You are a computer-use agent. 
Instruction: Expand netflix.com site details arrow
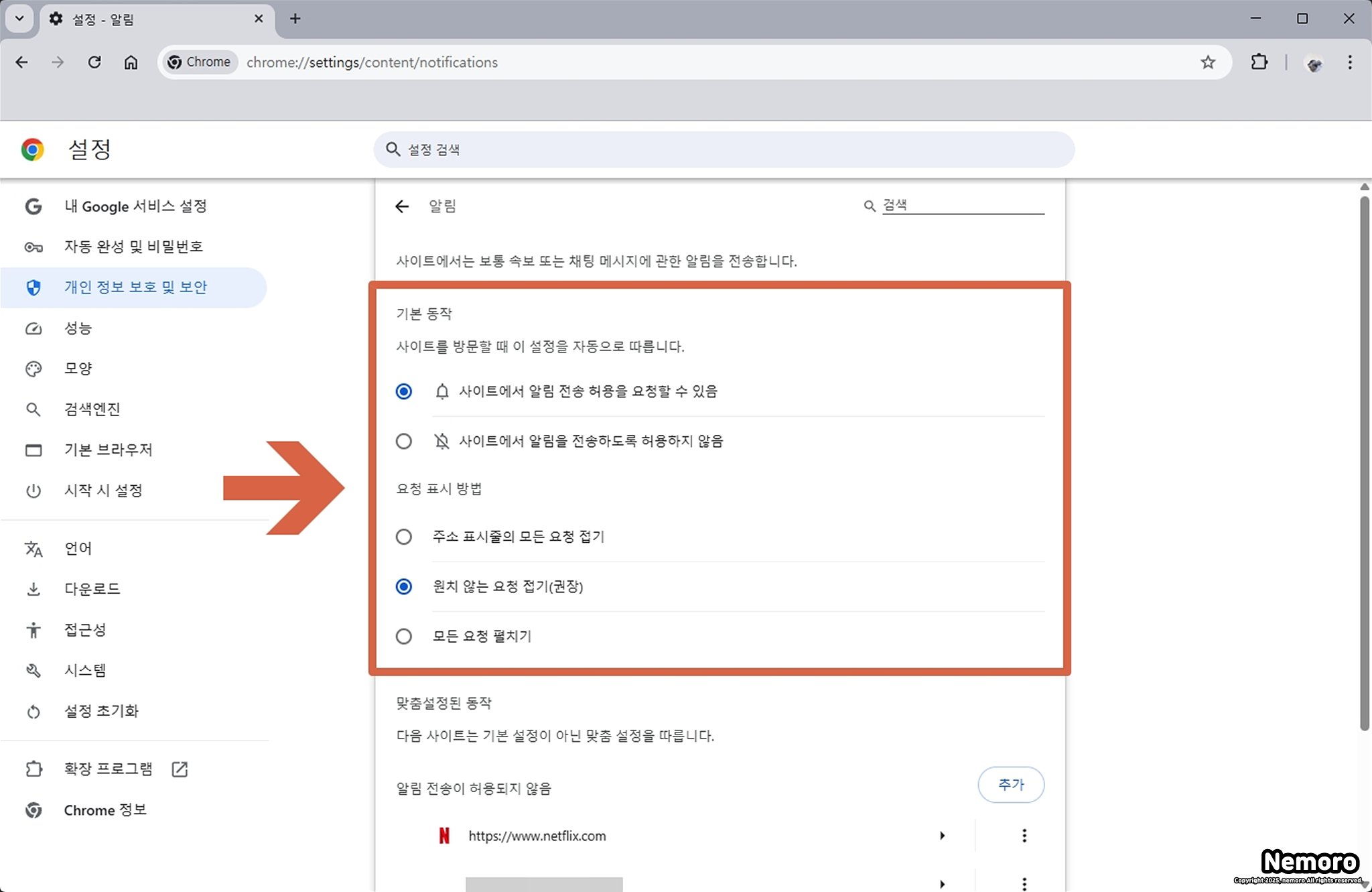click(x=942, y=836)
